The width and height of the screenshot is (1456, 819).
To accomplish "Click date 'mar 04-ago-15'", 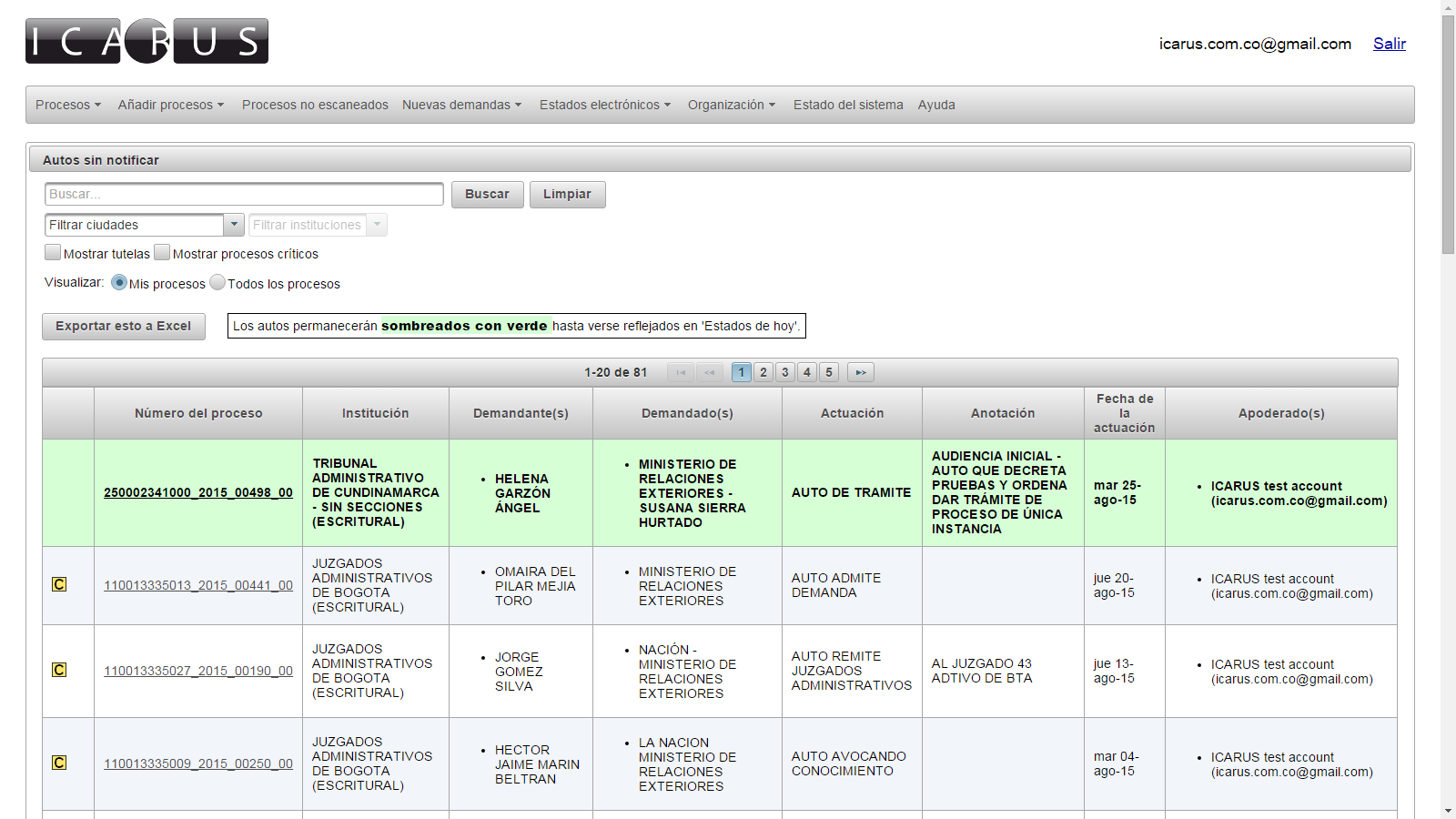I will [x=1117, y=763].
